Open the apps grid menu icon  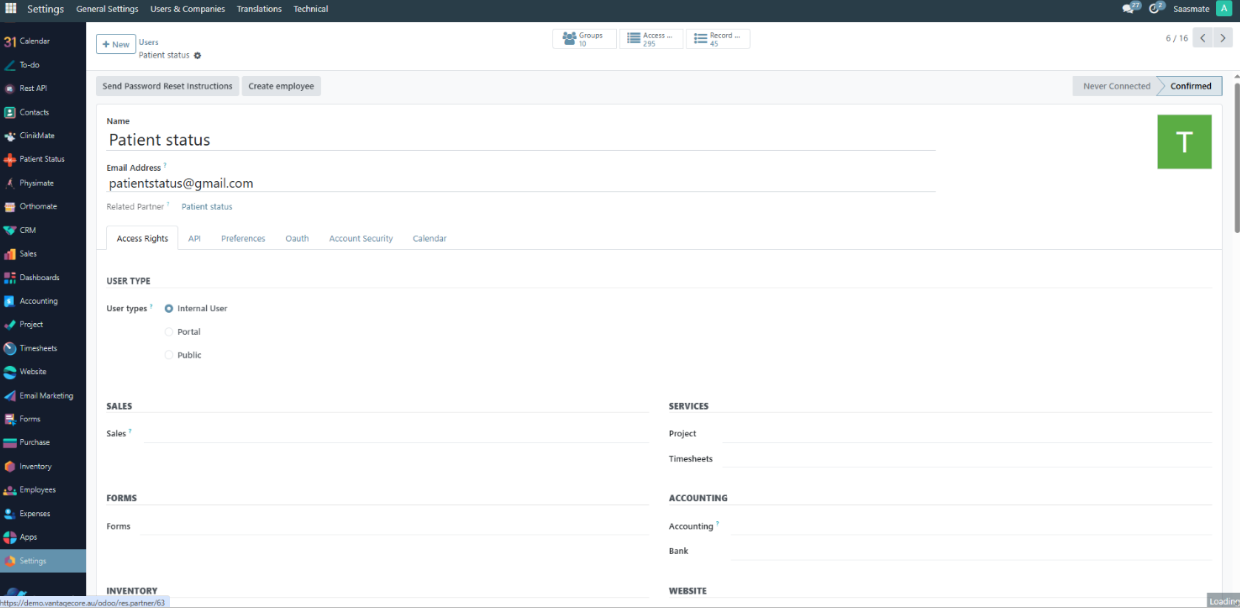(x=10, y=9)
